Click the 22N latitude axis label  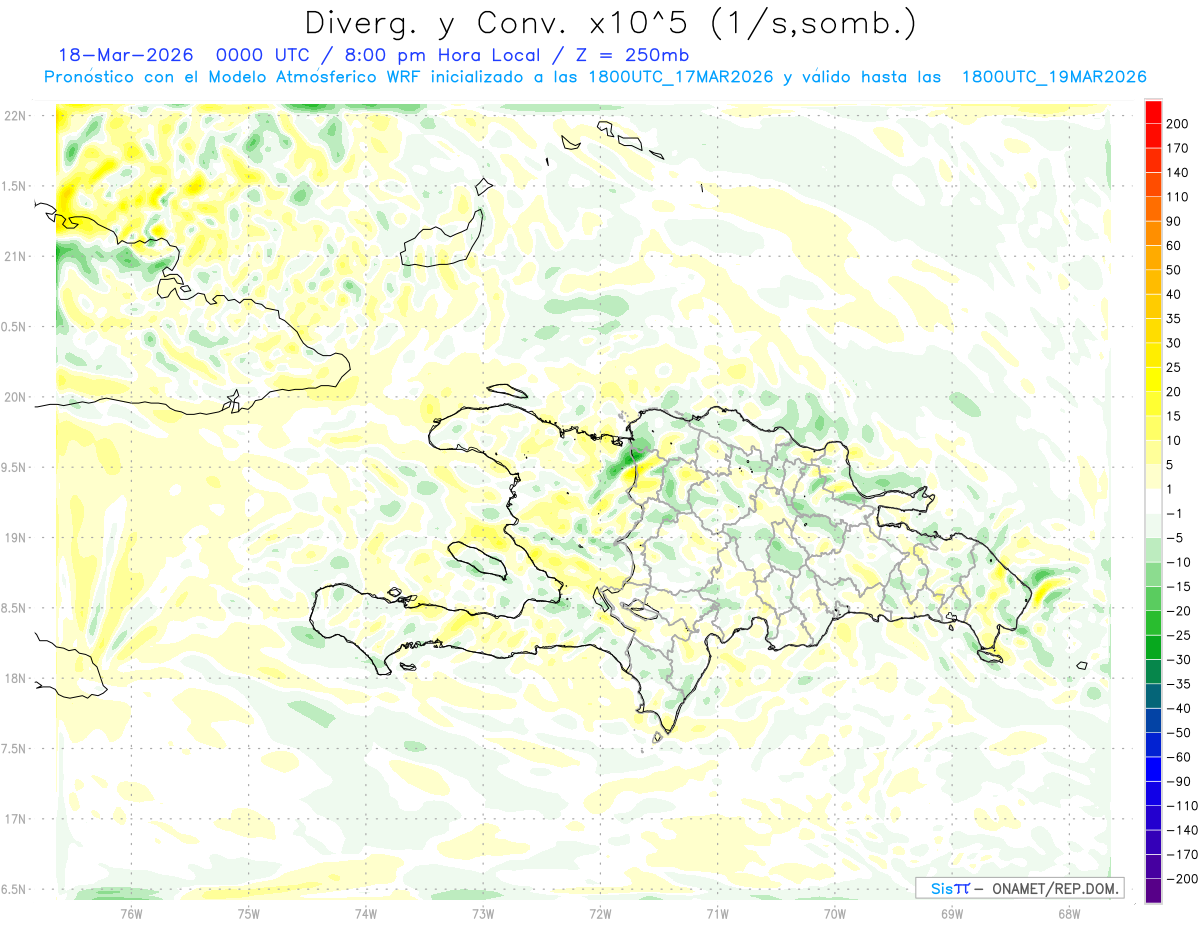point(14,115)
